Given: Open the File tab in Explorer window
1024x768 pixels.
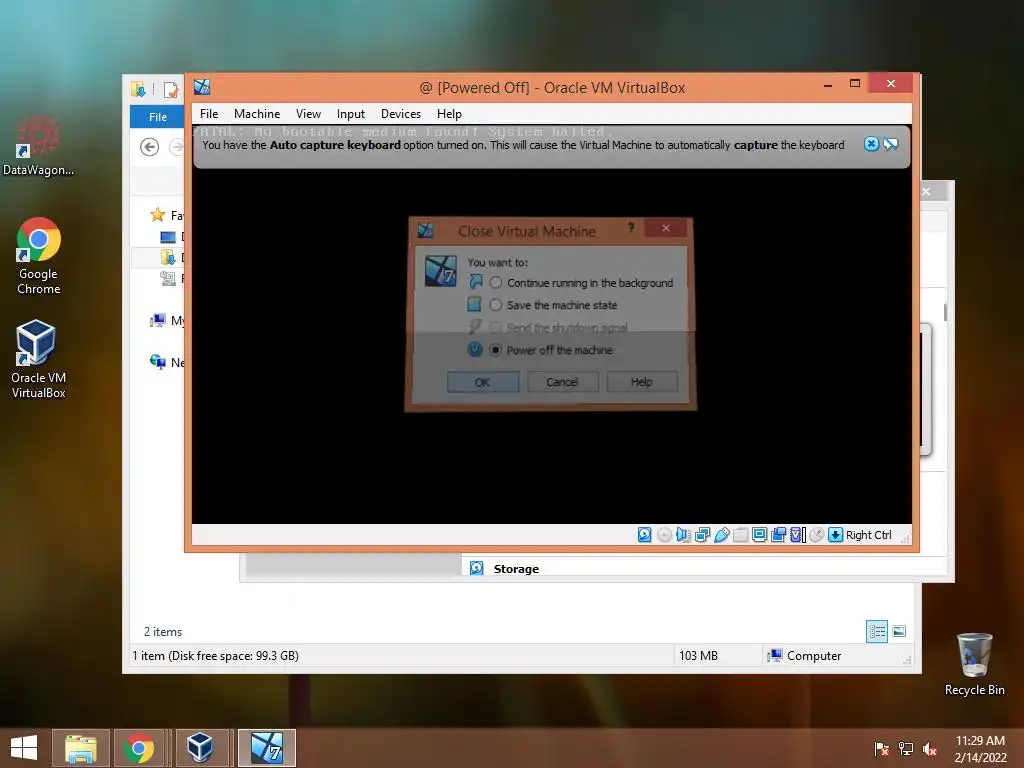Looking at the screenshot, I should tap(157, 117).
